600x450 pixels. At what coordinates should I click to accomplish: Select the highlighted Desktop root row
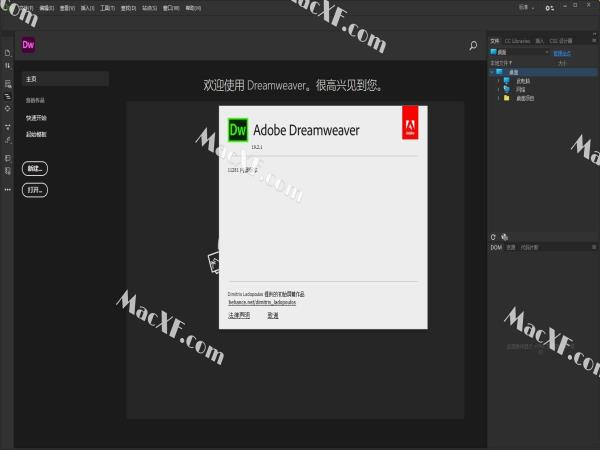coord(543,72)
